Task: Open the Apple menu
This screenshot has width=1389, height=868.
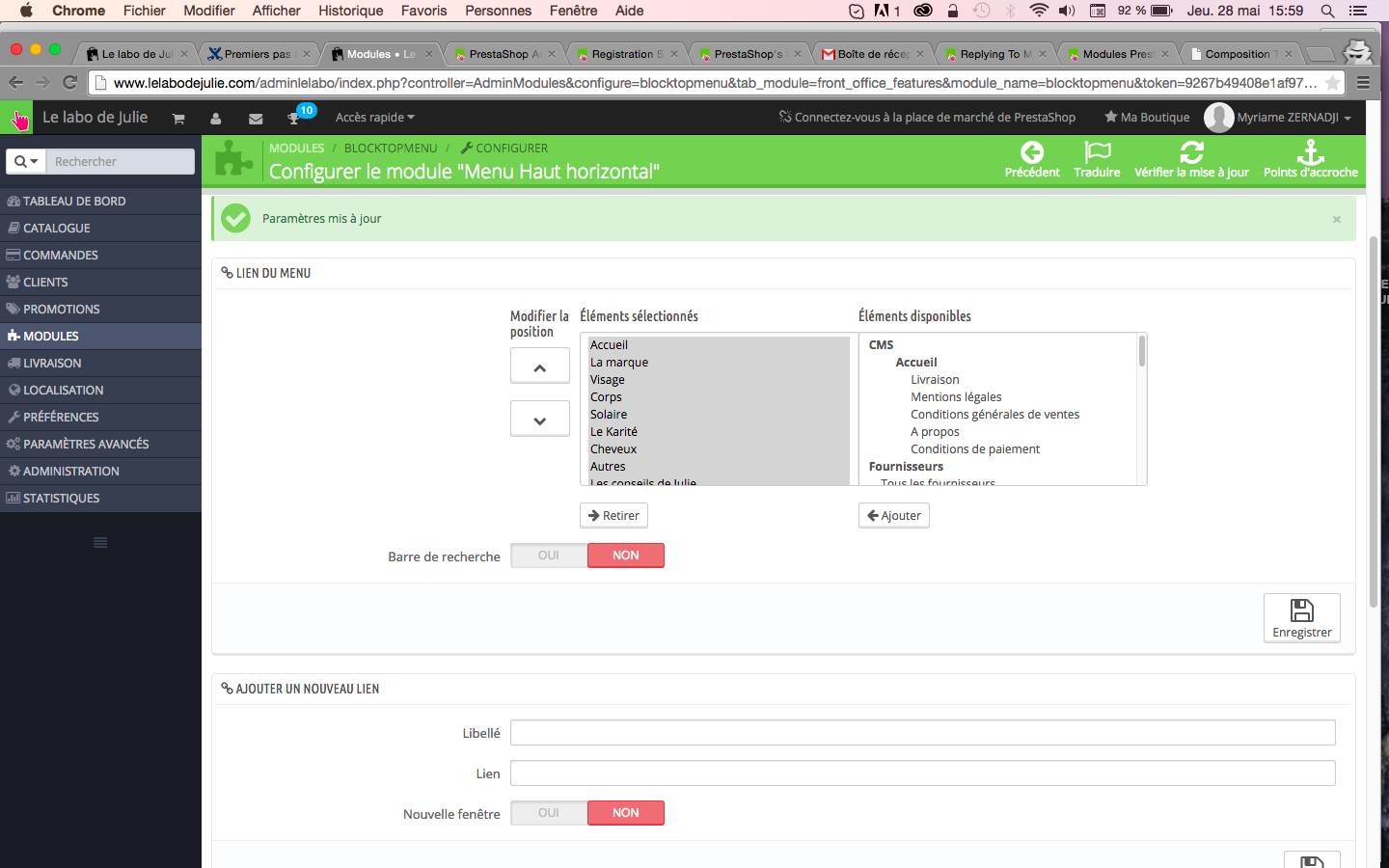Action: 26,11
